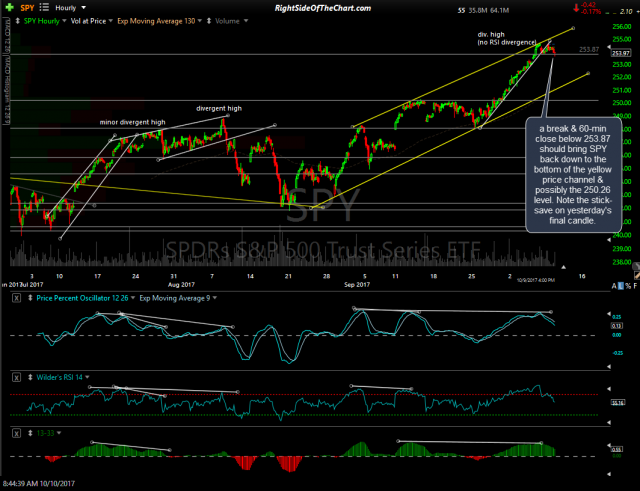
Task: Click the 0.13 oscillator value label
Action: tap(616, 326)
